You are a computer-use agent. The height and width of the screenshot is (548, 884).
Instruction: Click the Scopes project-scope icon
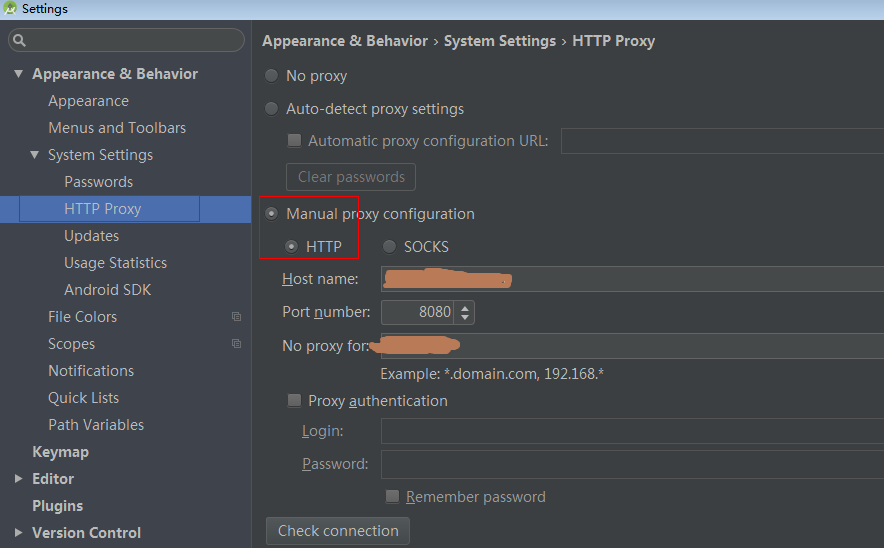point(236,343)
